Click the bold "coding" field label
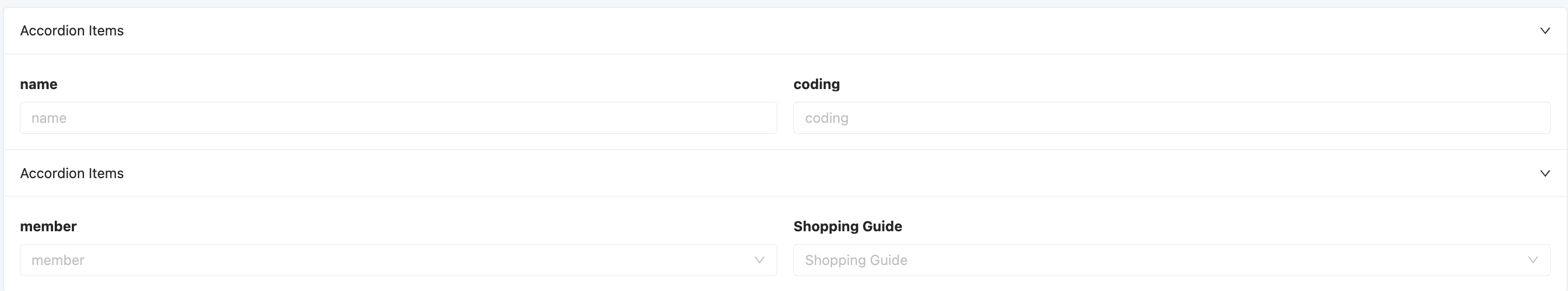Viewport: 1568px width, 291px height. (x=816, y=84)
